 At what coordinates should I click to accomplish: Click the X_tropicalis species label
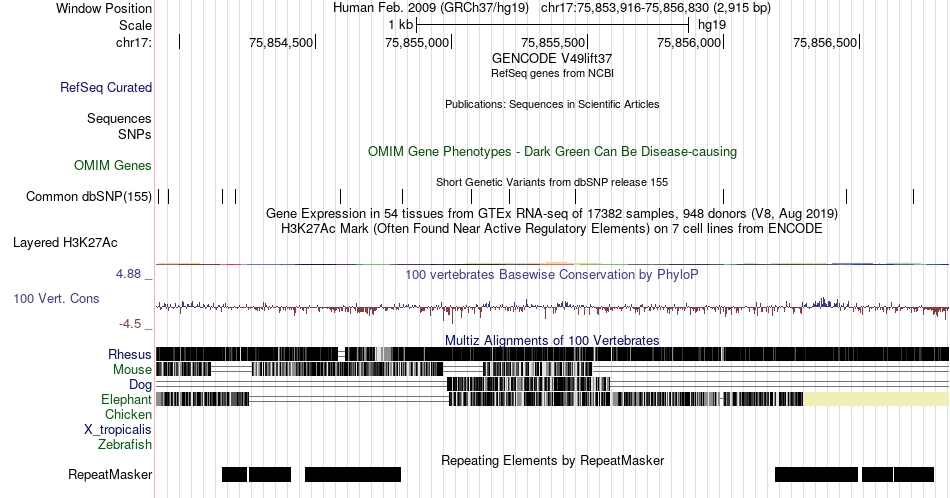click(x=118, y=430)
